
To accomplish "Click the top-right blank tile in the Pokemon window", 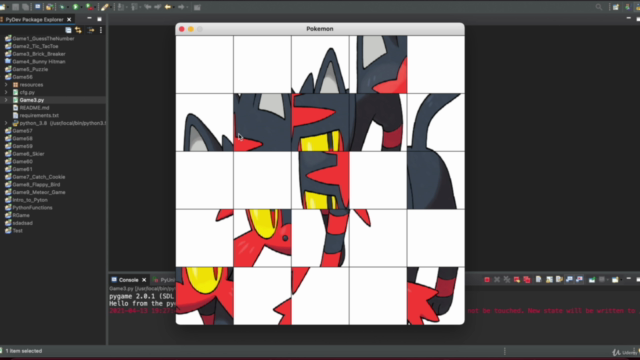I will click(x=436, y=64).
